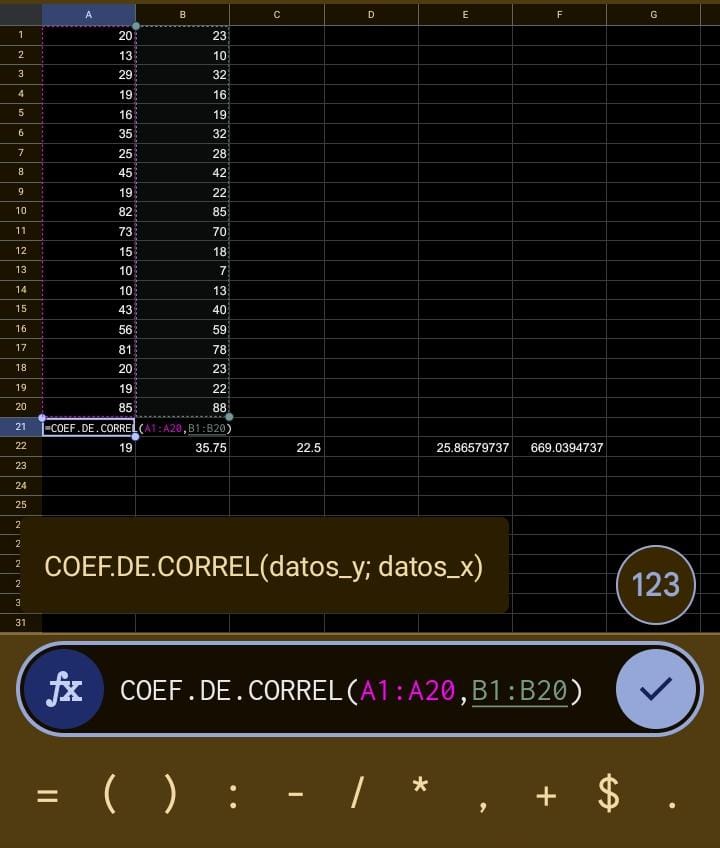Screen dimensions: 720x848
Task: Select cell containing 669.0394737
Action: click(x=559, y=448)
